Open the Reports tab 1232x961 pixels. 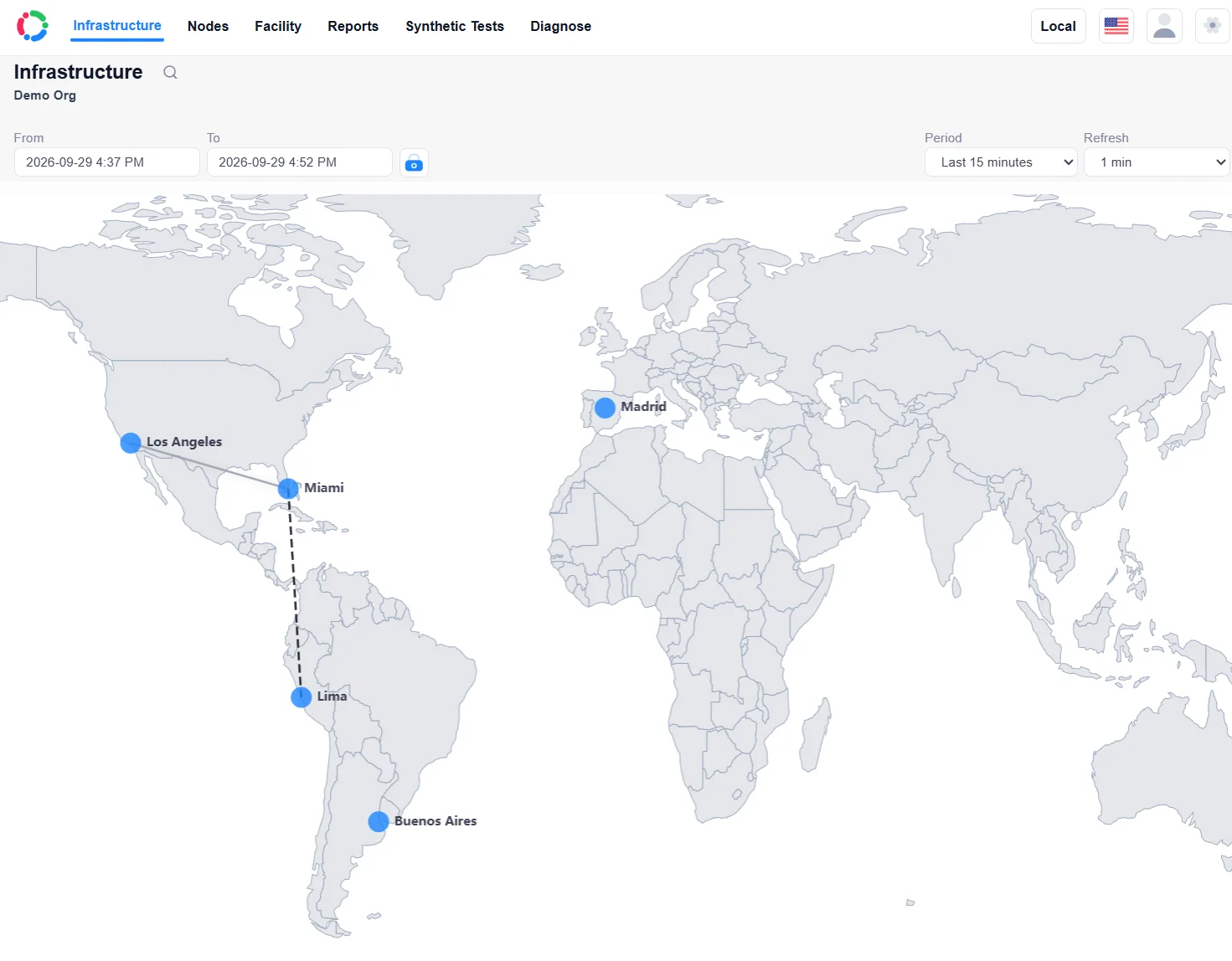pos(353,27)
